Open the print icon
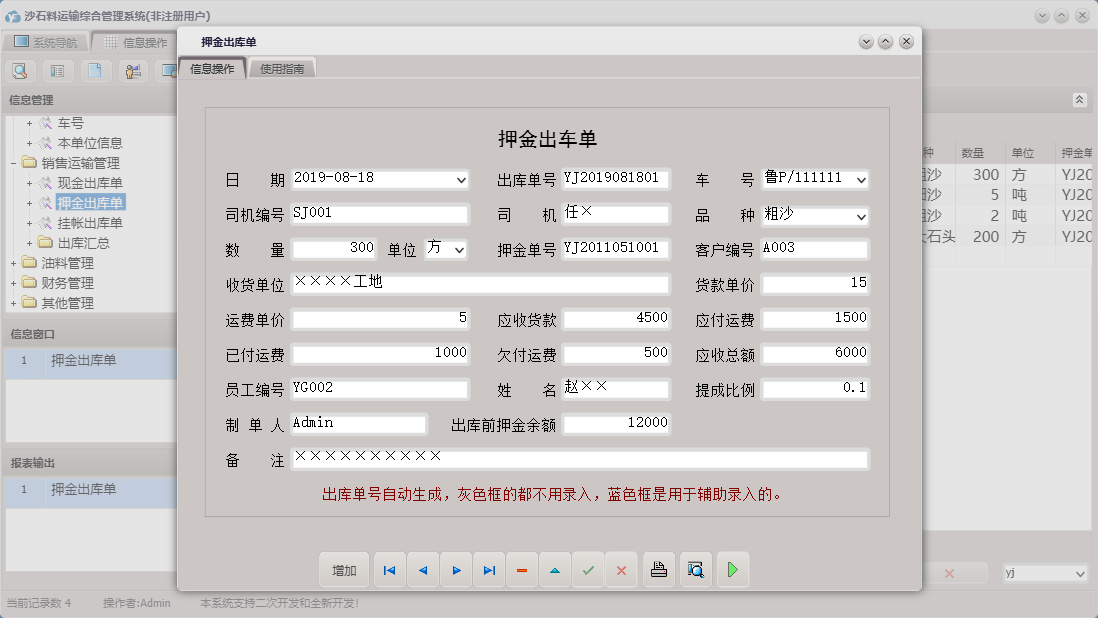This screenshot has height=618, width=1098. point(658,569)
